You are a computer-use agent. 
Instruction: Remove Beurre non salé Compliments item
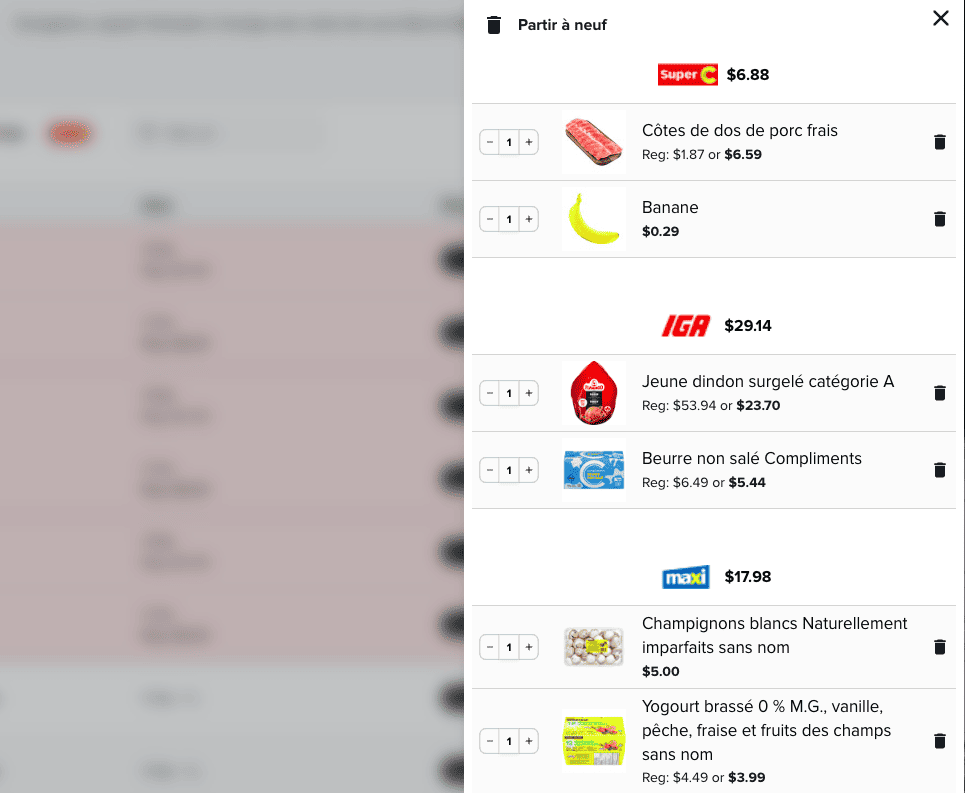click(939, 470)
